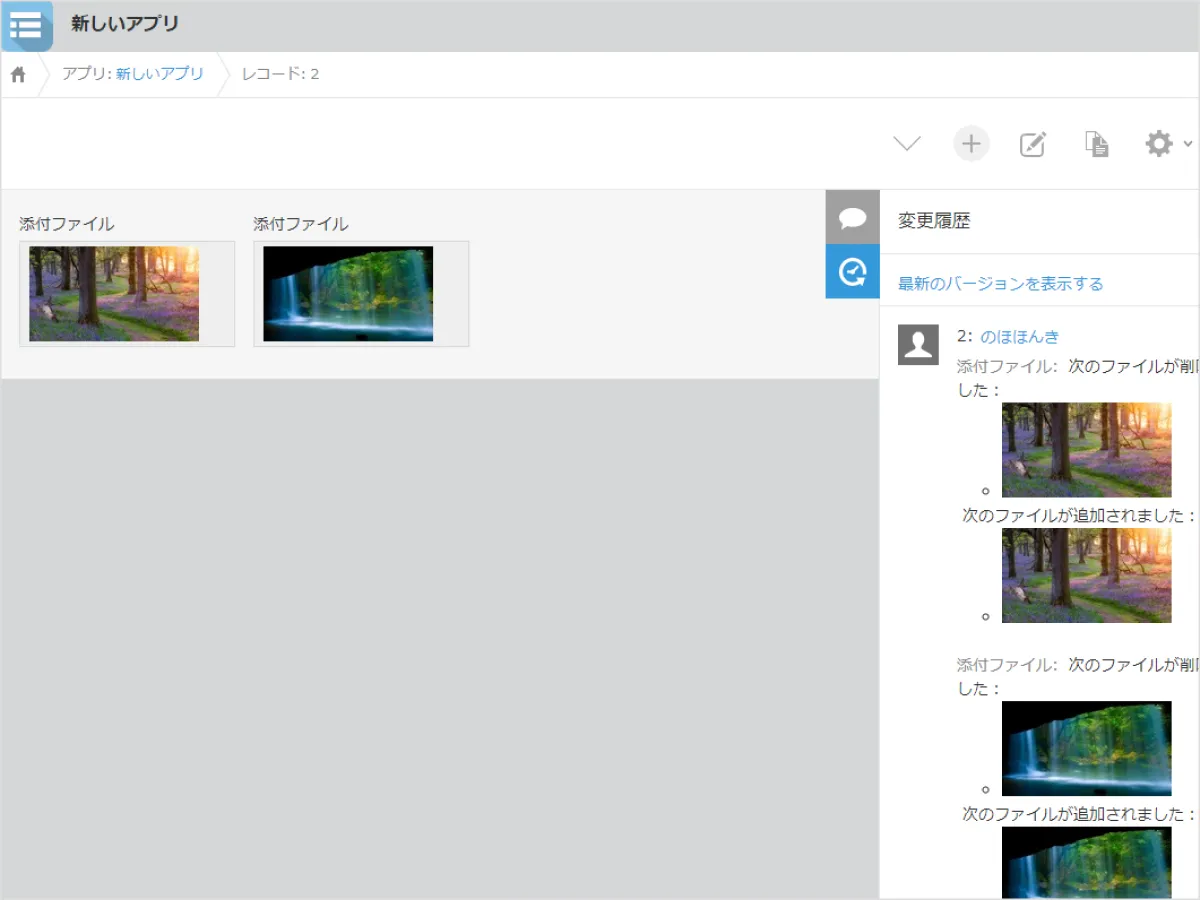Viewport: 1200px width, 900px height.
Task: Open user avatar icon in history
Action: [918, 345]
